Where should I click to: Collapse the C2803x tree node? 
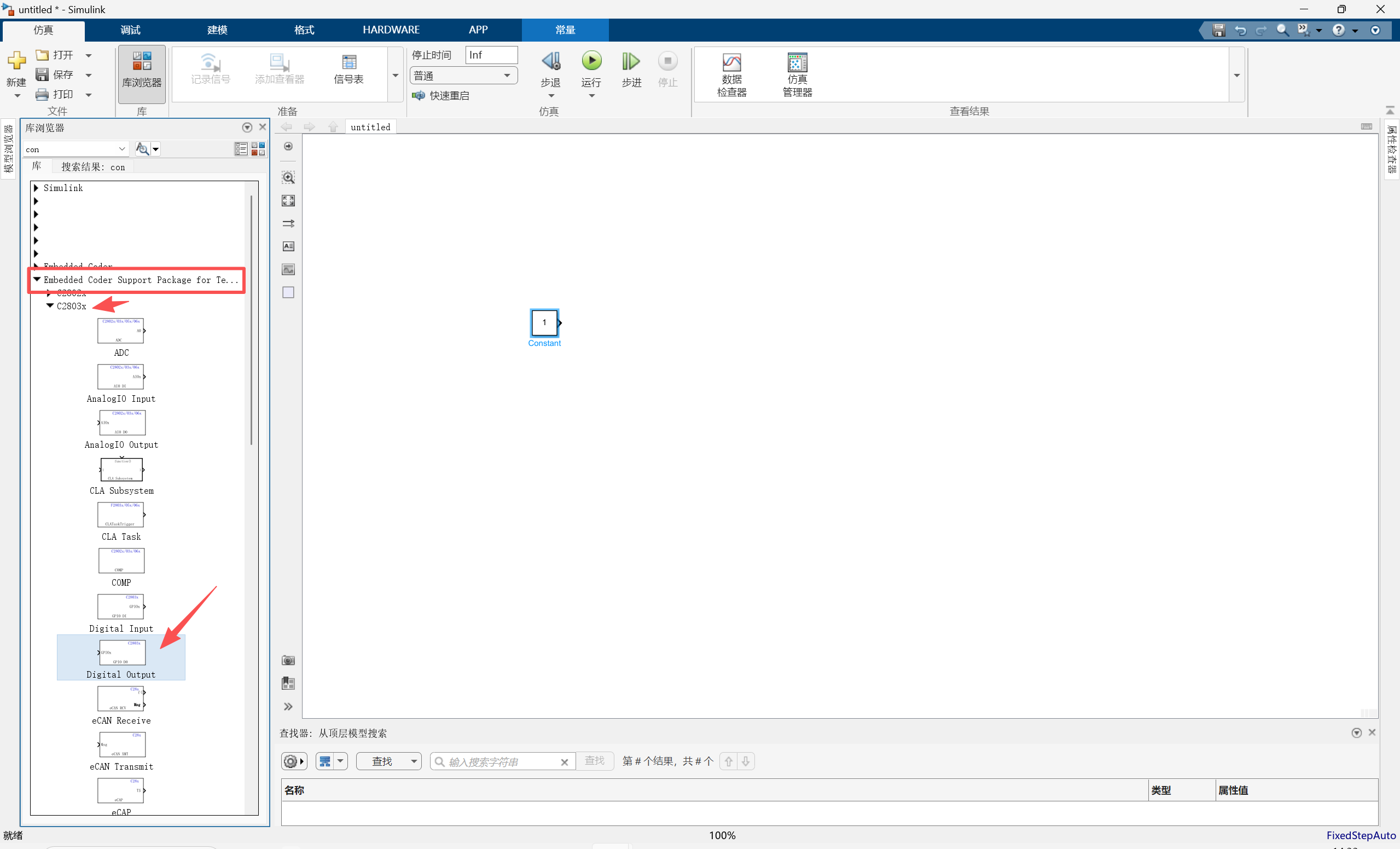coord(50,306)
